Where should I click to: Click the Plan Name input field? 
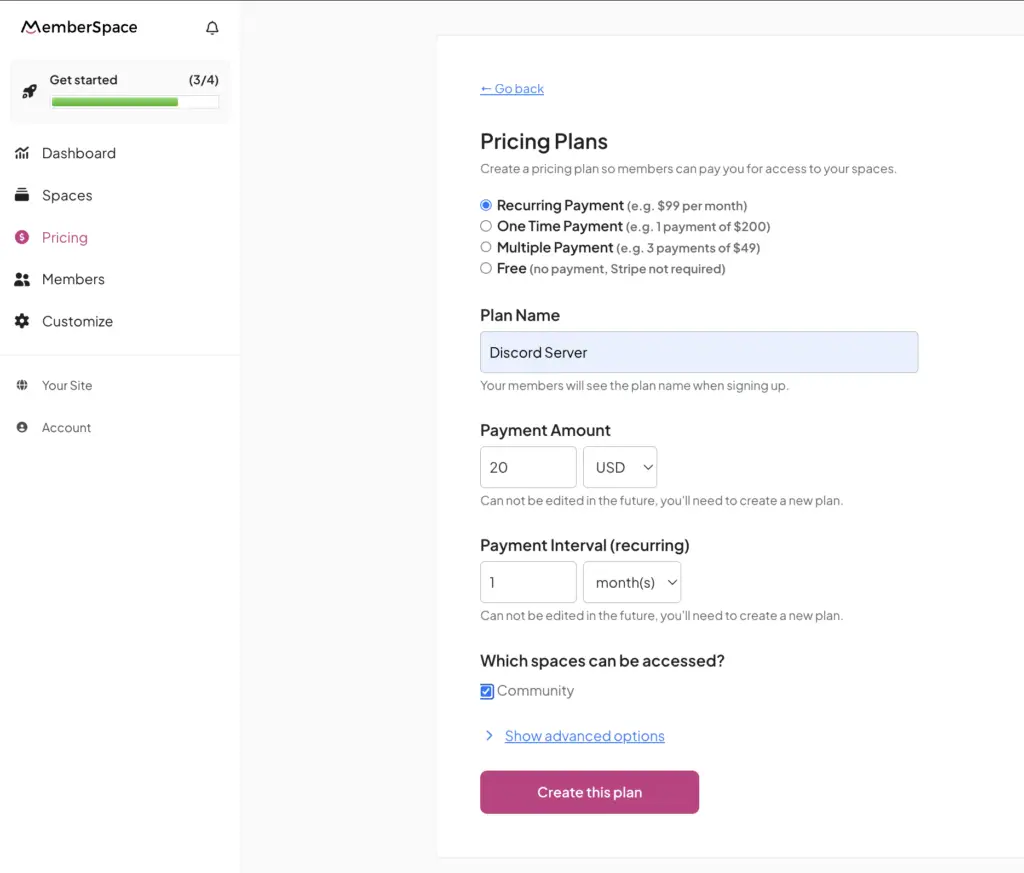pyautogui.click(x=699, y=352)
